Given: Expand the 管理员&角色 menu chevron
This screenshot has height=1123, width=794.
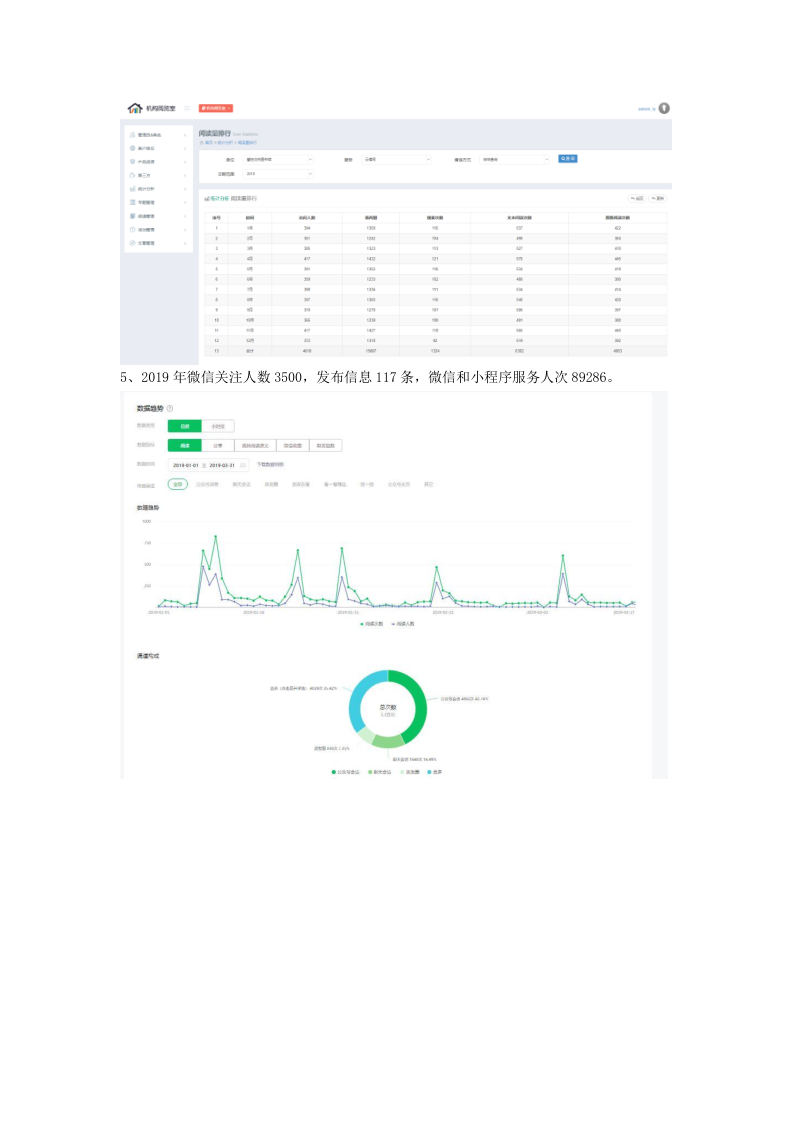Looking at the screenshot, I should (185, 135).
